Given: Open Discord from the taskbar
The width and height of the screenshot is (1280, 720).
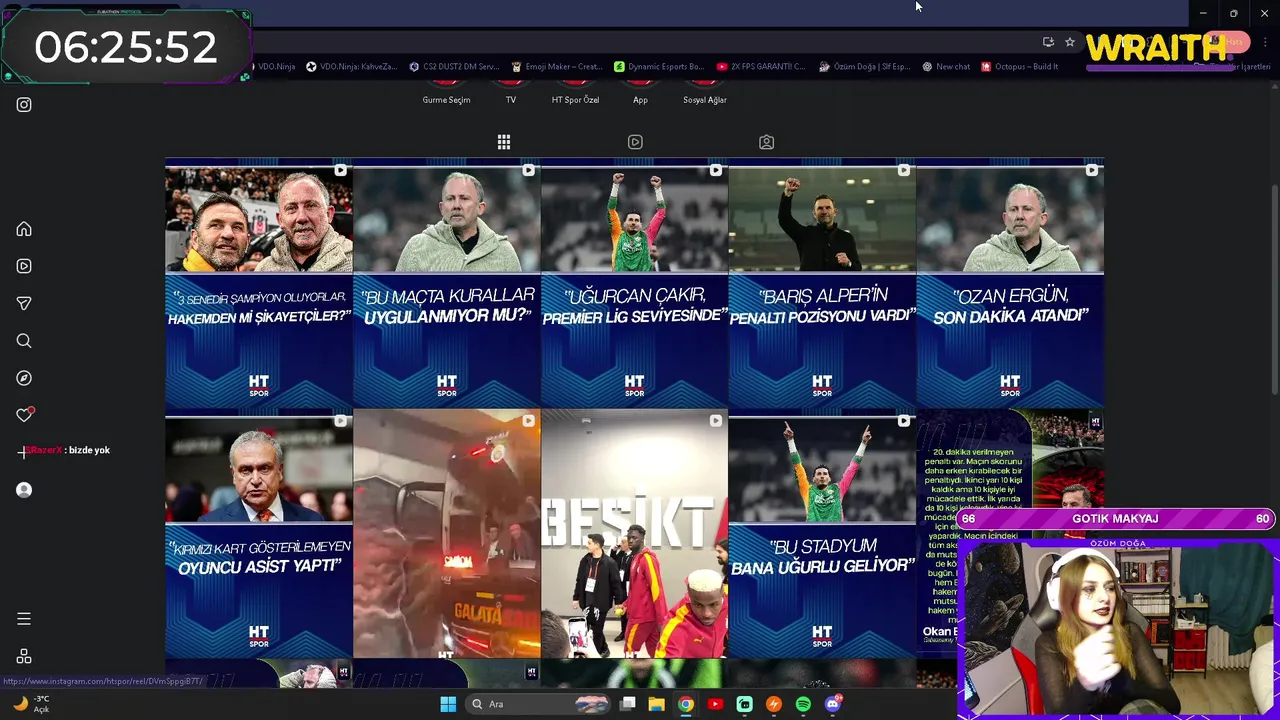Looking at the screenshot, I should coord(833,704).
